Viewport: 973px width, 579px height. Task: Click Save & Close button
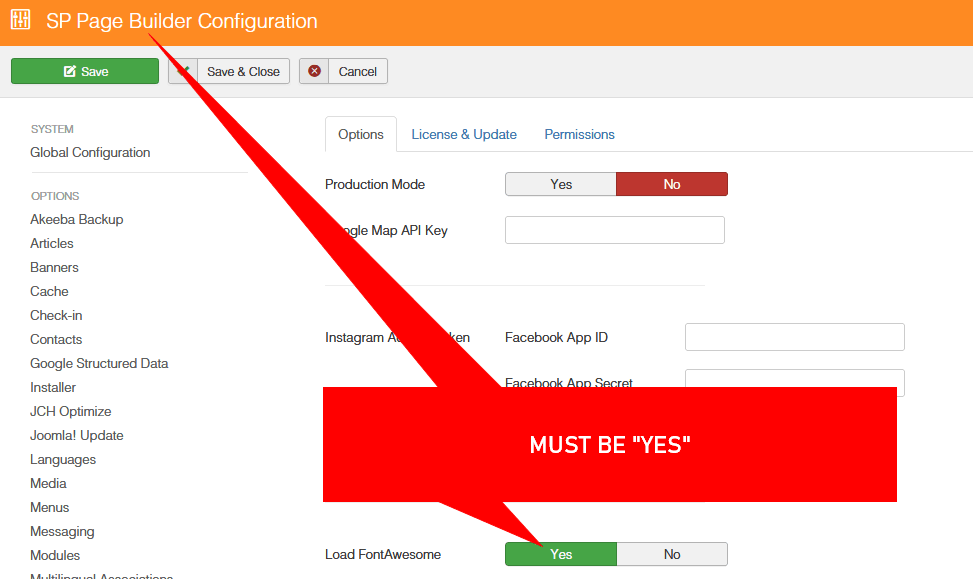[x=229, y=71]
